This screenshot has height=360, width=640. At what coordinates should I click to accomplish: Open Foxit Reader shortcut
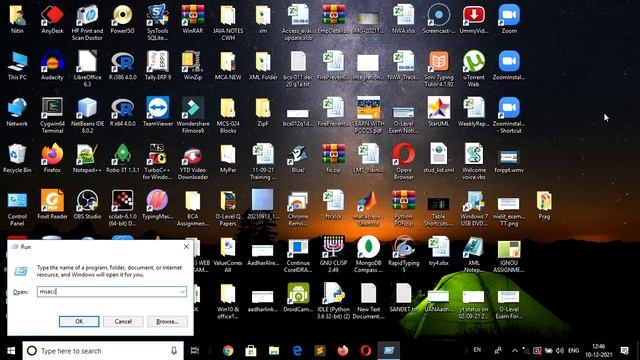click(52, 205)
